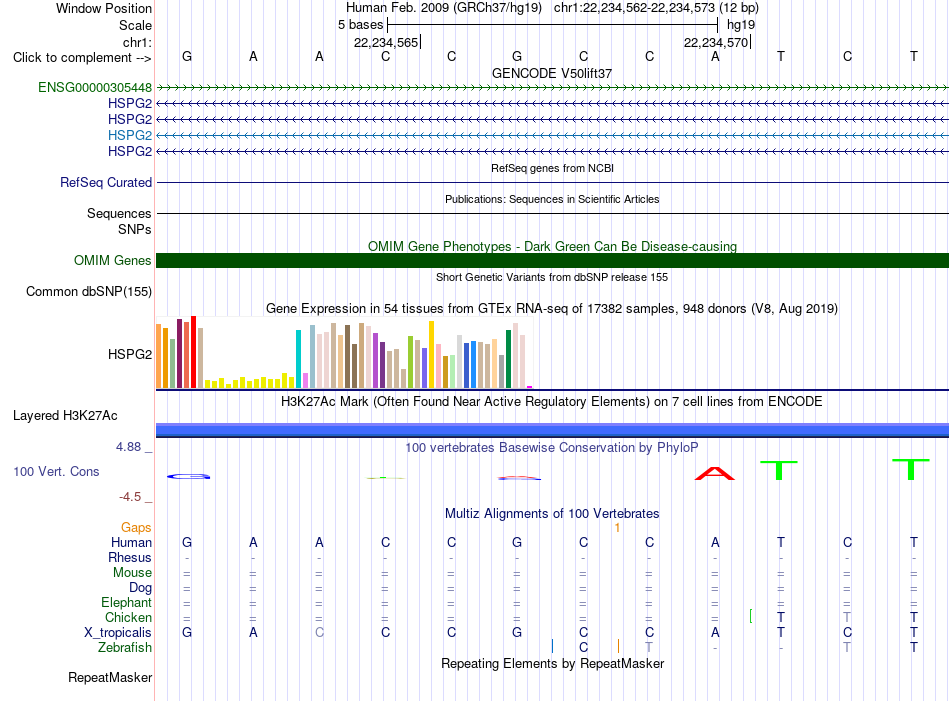Image resolution: width=950 pixels, height=701 pixels.
Task: Select the Dog species row label
Action: tap(141, 588)
